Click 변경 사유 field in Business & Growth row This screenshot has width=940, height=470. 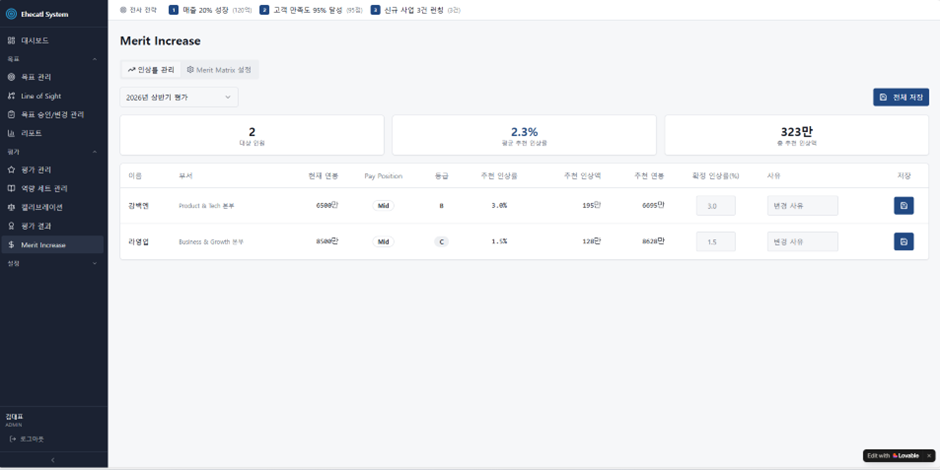(803, 242)
